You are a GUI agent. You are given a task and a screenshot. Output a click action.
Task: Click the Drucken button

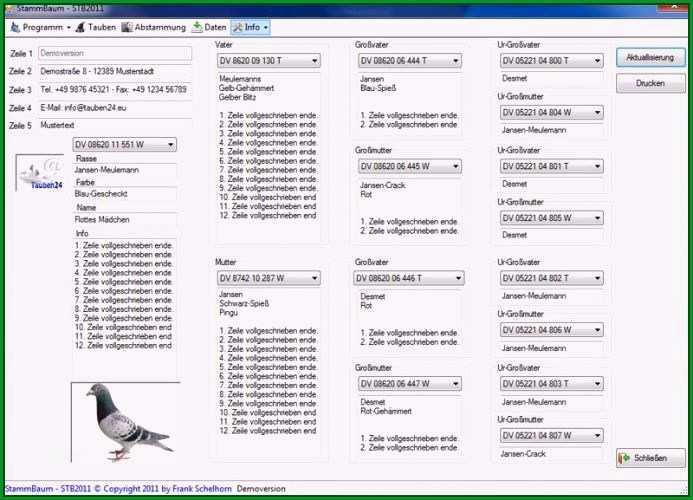[651, 83]
